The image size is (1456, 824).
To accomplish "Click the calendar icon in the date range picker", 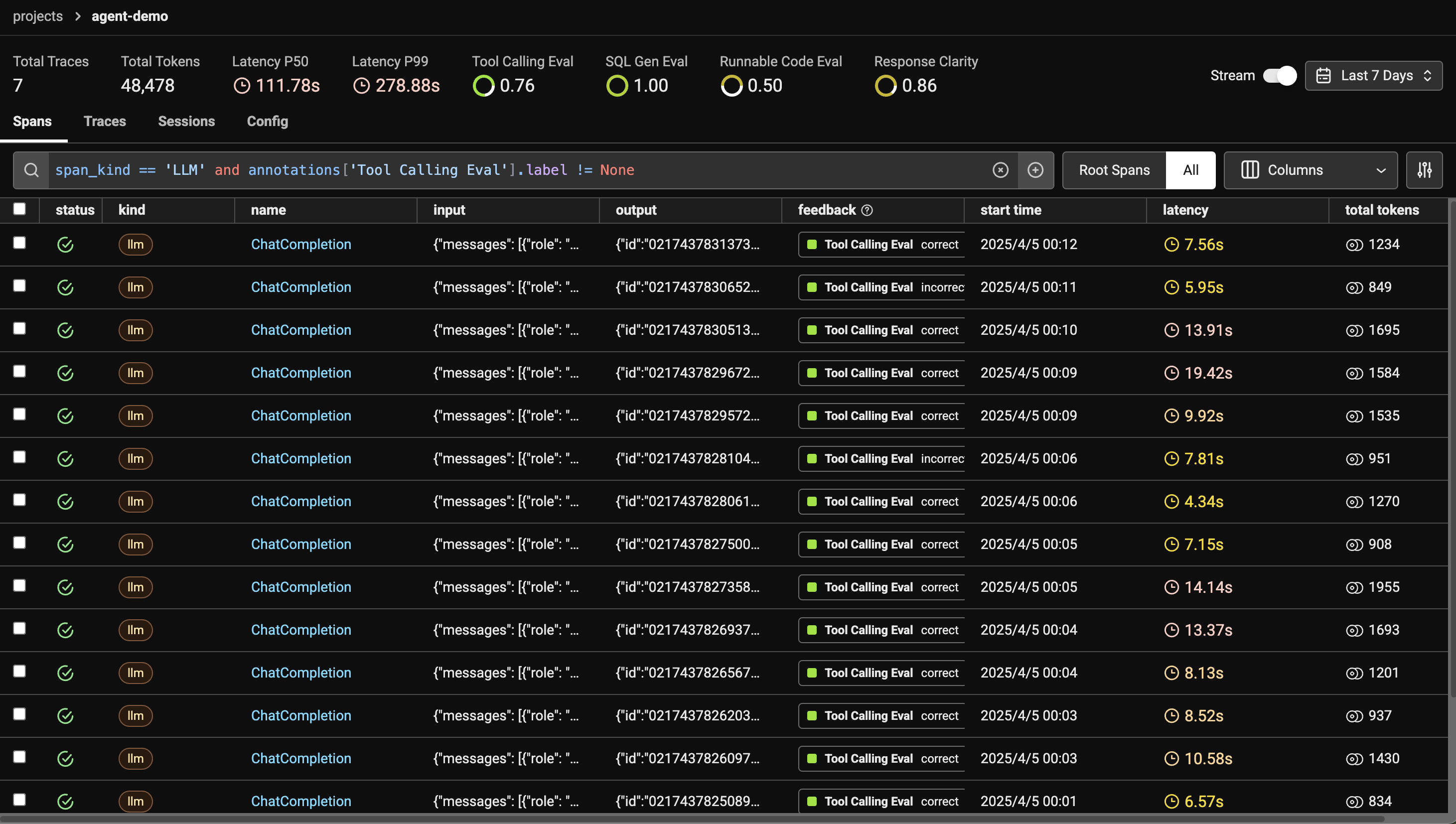I will point(1323,76).
